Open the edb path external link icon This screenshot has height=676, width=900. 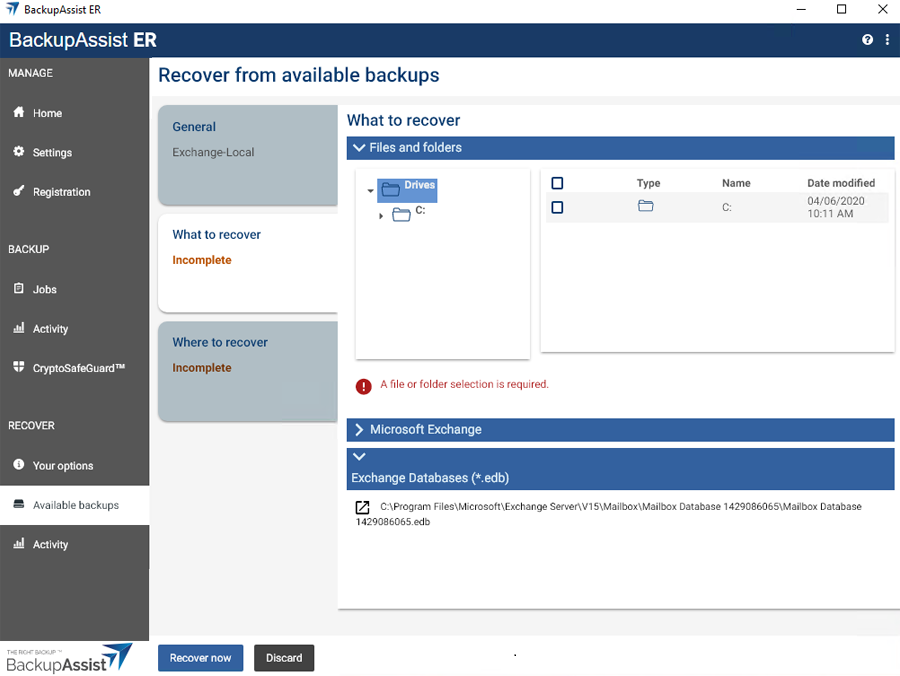click(362, 507)
